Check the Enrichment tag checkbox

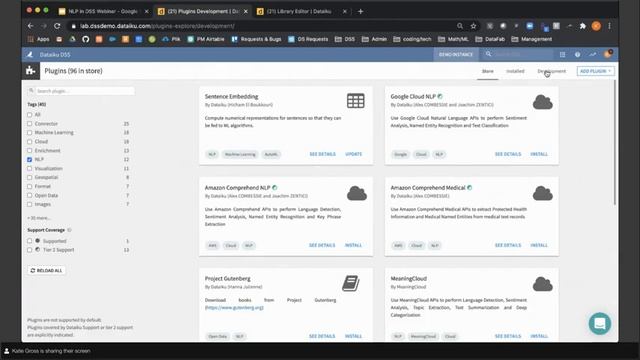tap(29, 151)
